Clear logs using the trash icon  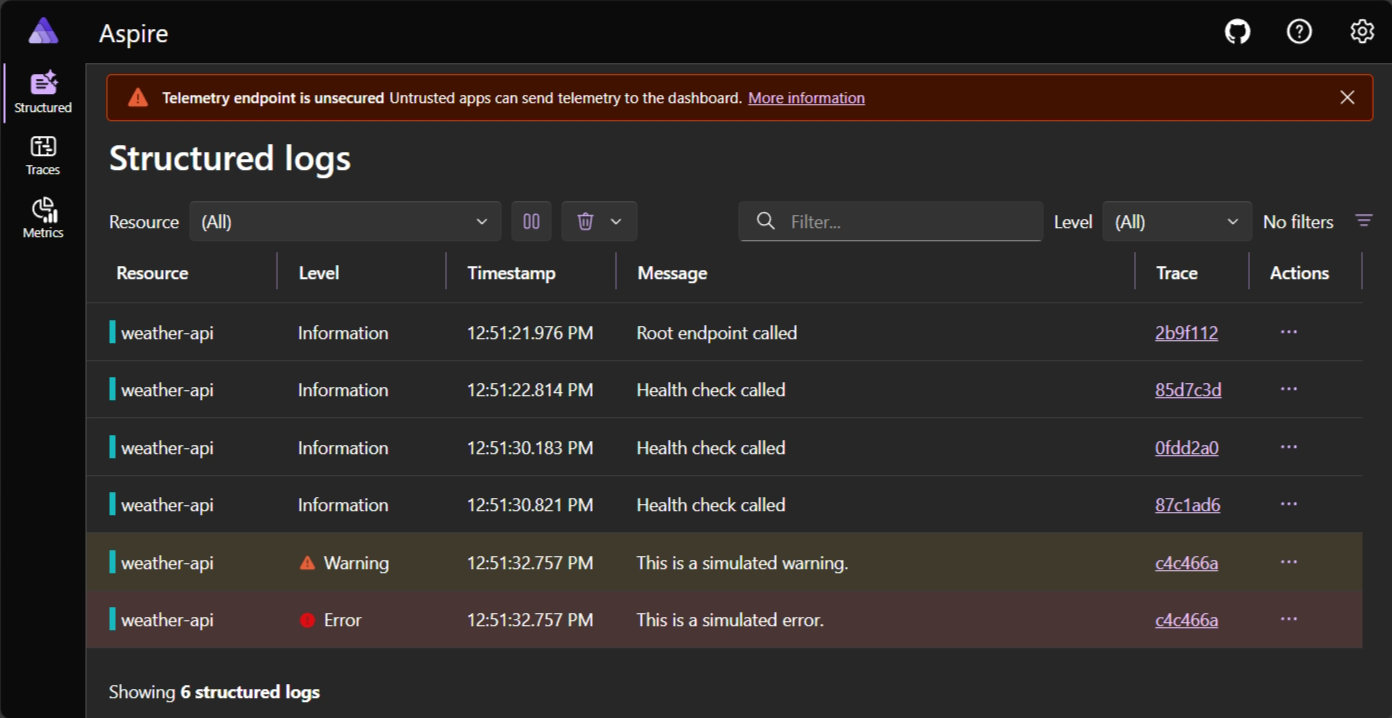click(587, 221)
